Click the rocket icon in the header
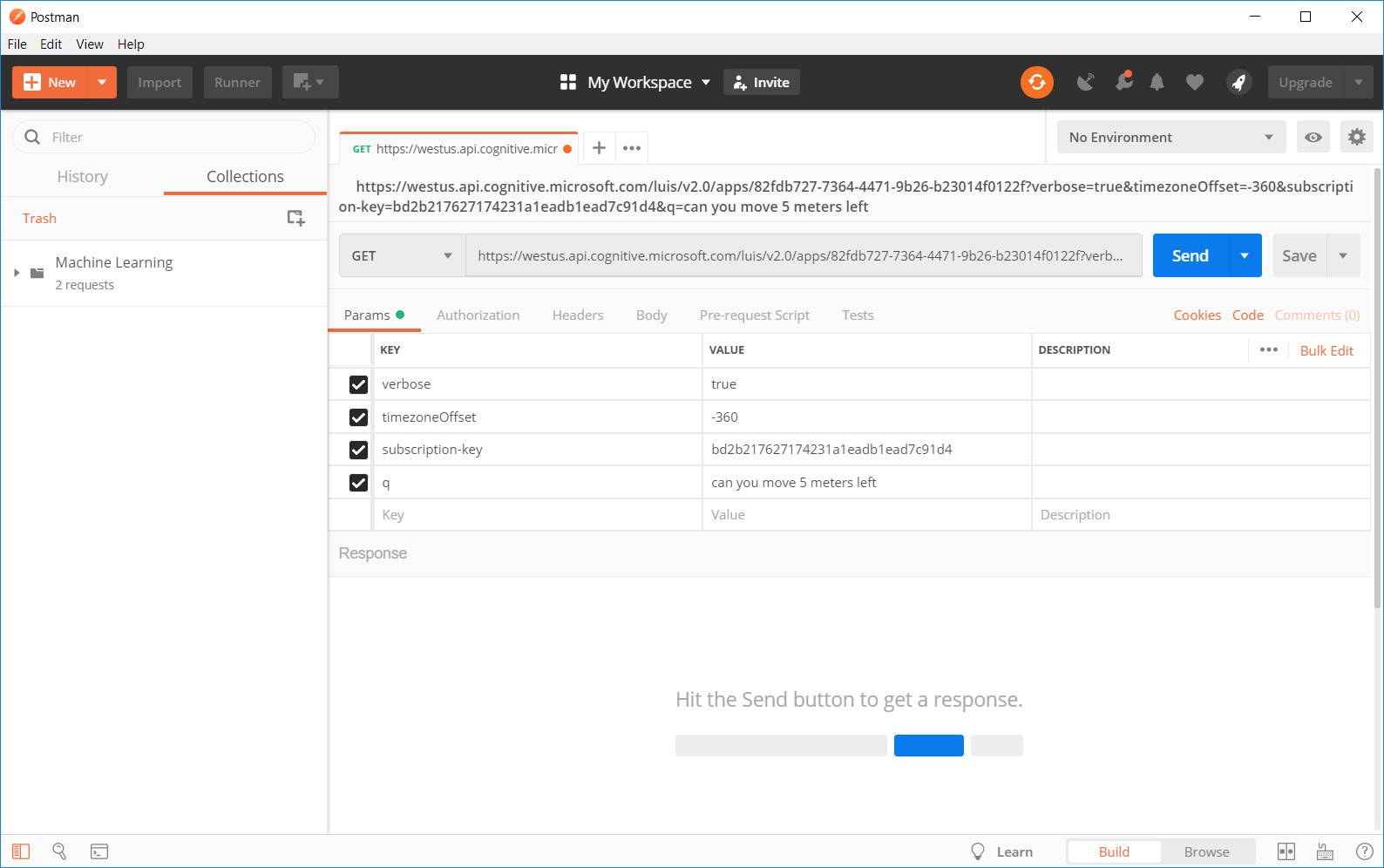 [x=1238, y=82]
